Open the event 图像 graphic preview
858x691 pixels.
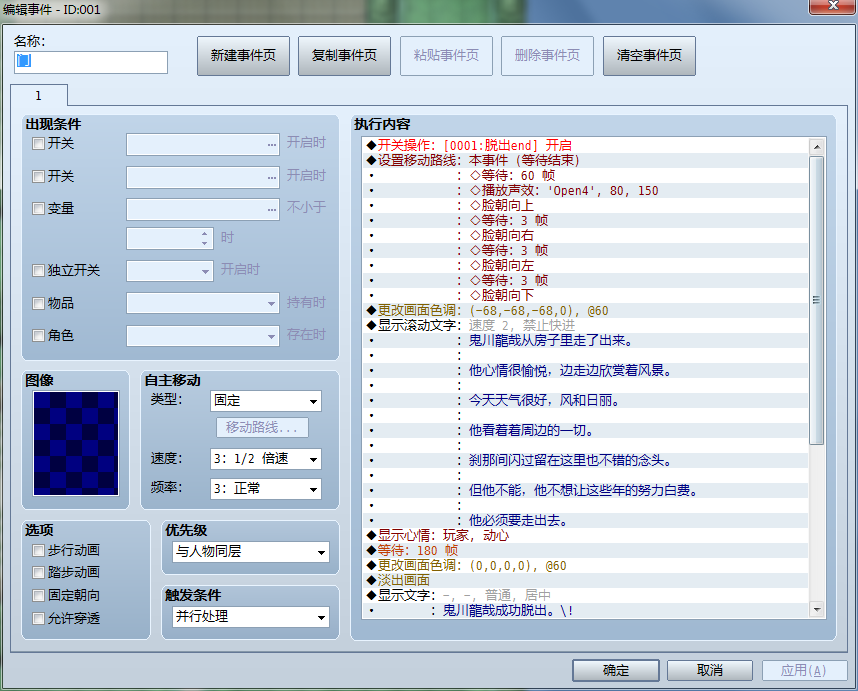coord(76,443)
